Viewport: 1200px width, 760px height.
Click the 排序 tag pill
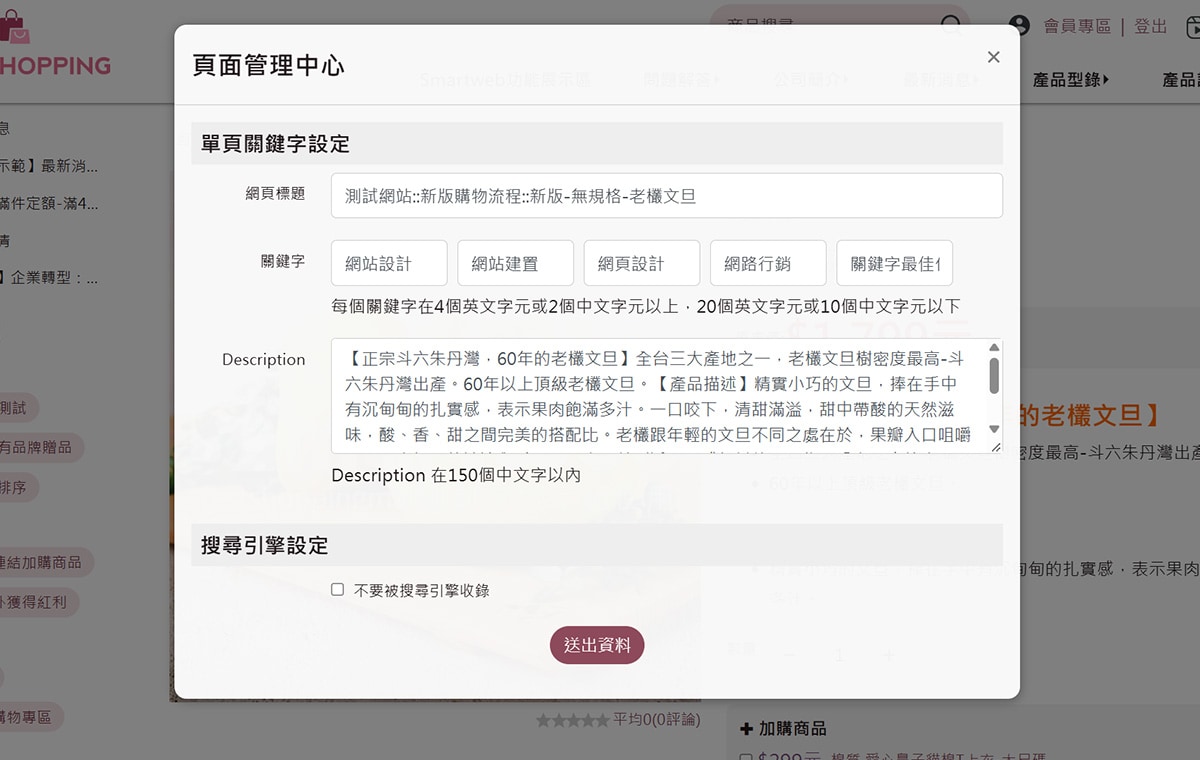pyautogui.click(x=16, y=488)
